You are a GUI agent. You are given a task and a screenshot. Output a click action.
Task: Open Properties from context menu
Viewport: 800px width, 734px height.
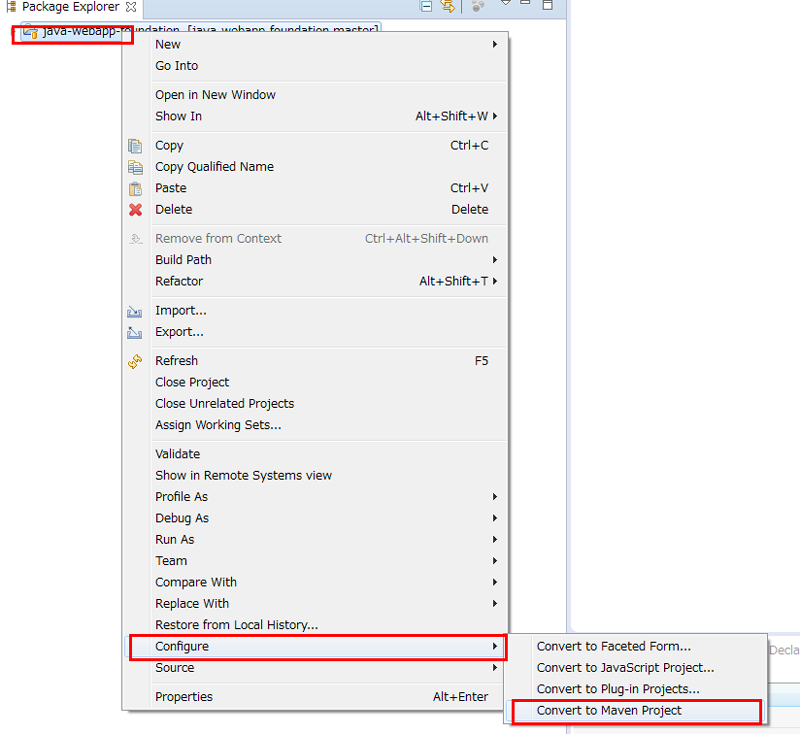point(184,697)
